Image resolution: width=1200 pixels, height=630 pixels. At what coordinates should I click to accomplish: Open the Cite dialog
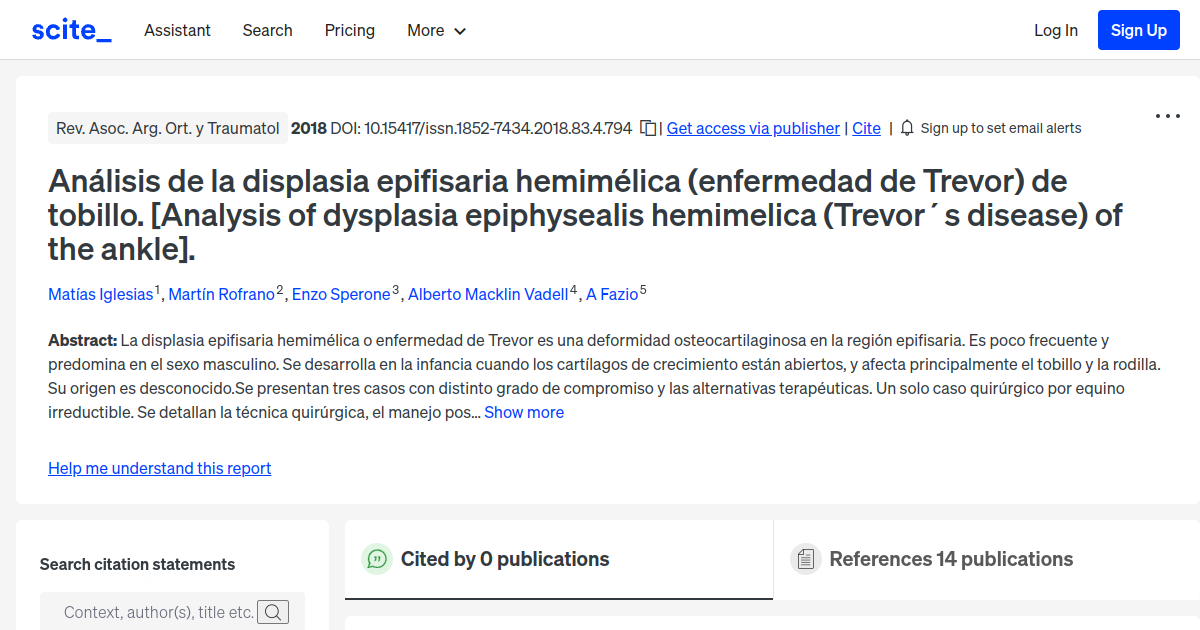[866, 128]
